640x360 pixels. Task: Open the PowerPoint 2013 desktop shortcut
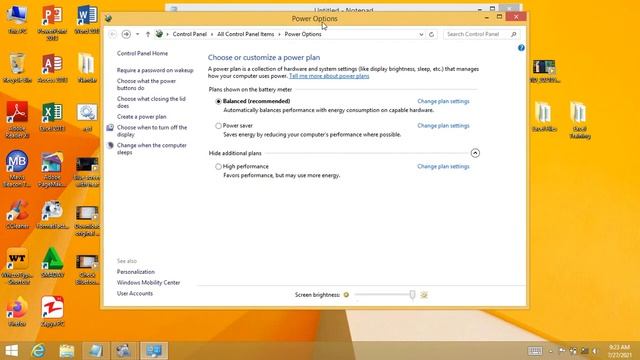click(52, 22)
